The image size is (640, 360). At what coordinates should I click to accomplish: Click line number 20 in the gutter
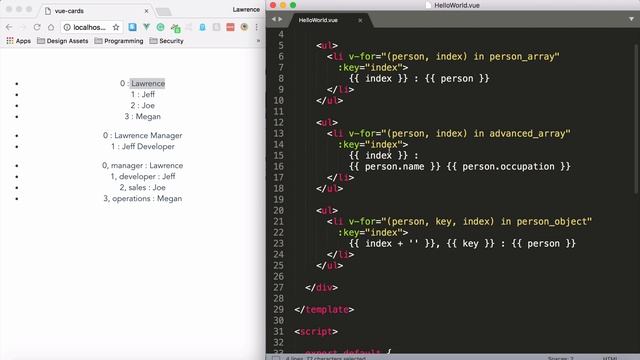pos(278,211)
